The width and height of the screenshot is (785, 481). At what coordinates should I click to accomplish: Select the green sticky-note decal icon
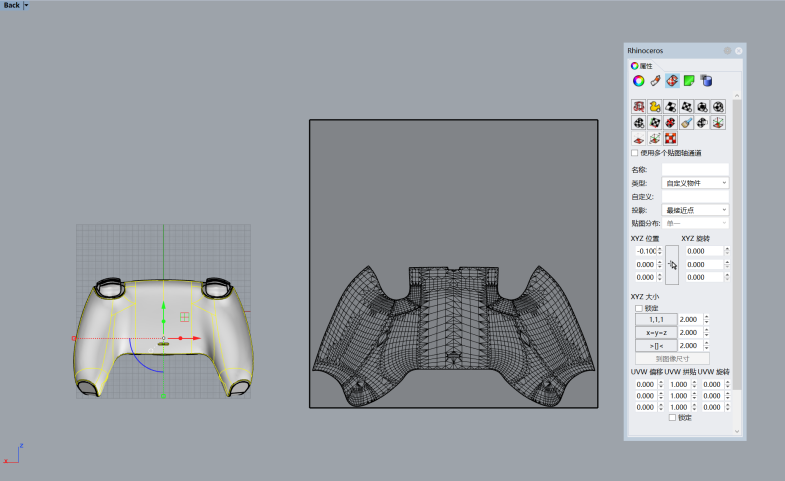click(689, 81)
